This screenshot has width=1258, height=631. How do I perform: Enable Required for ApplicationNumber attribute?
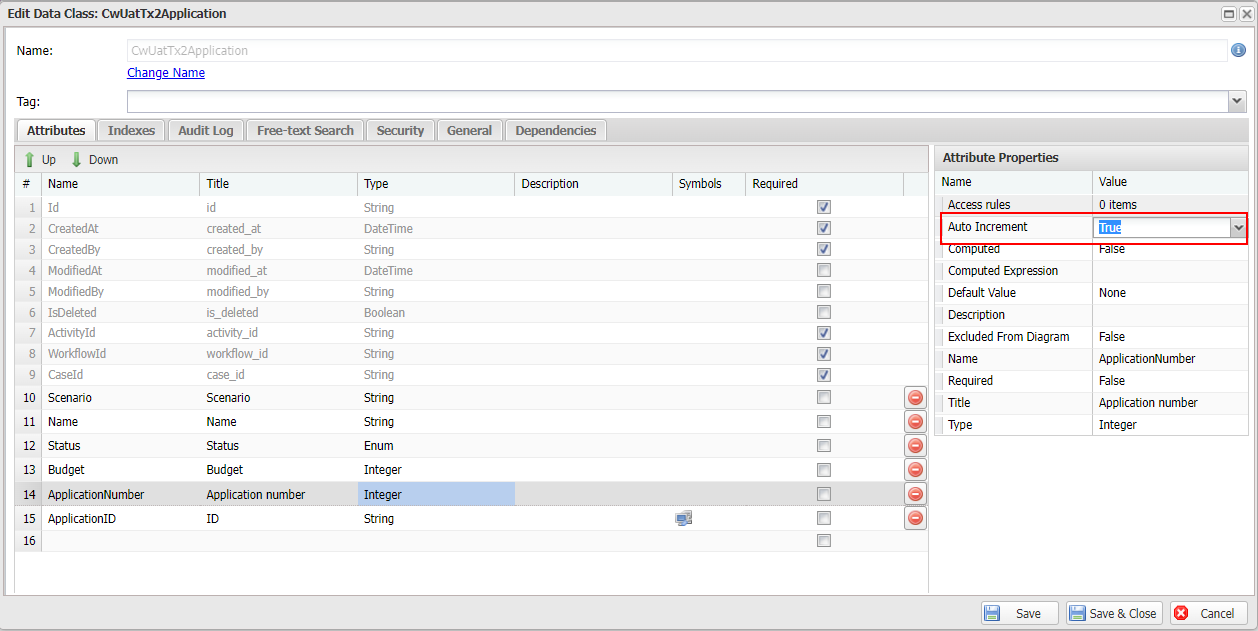pos(824,494)
